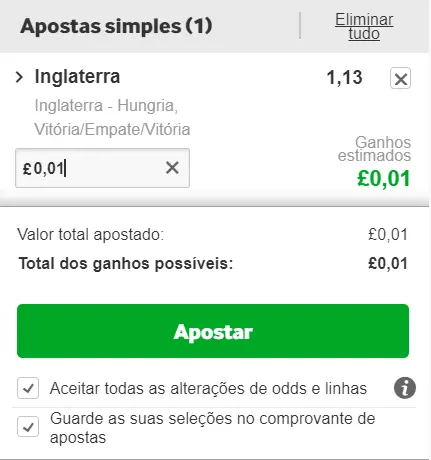Click the 'Guarde as suas seleções' label text
431x460 pixels.
[213, 428]
